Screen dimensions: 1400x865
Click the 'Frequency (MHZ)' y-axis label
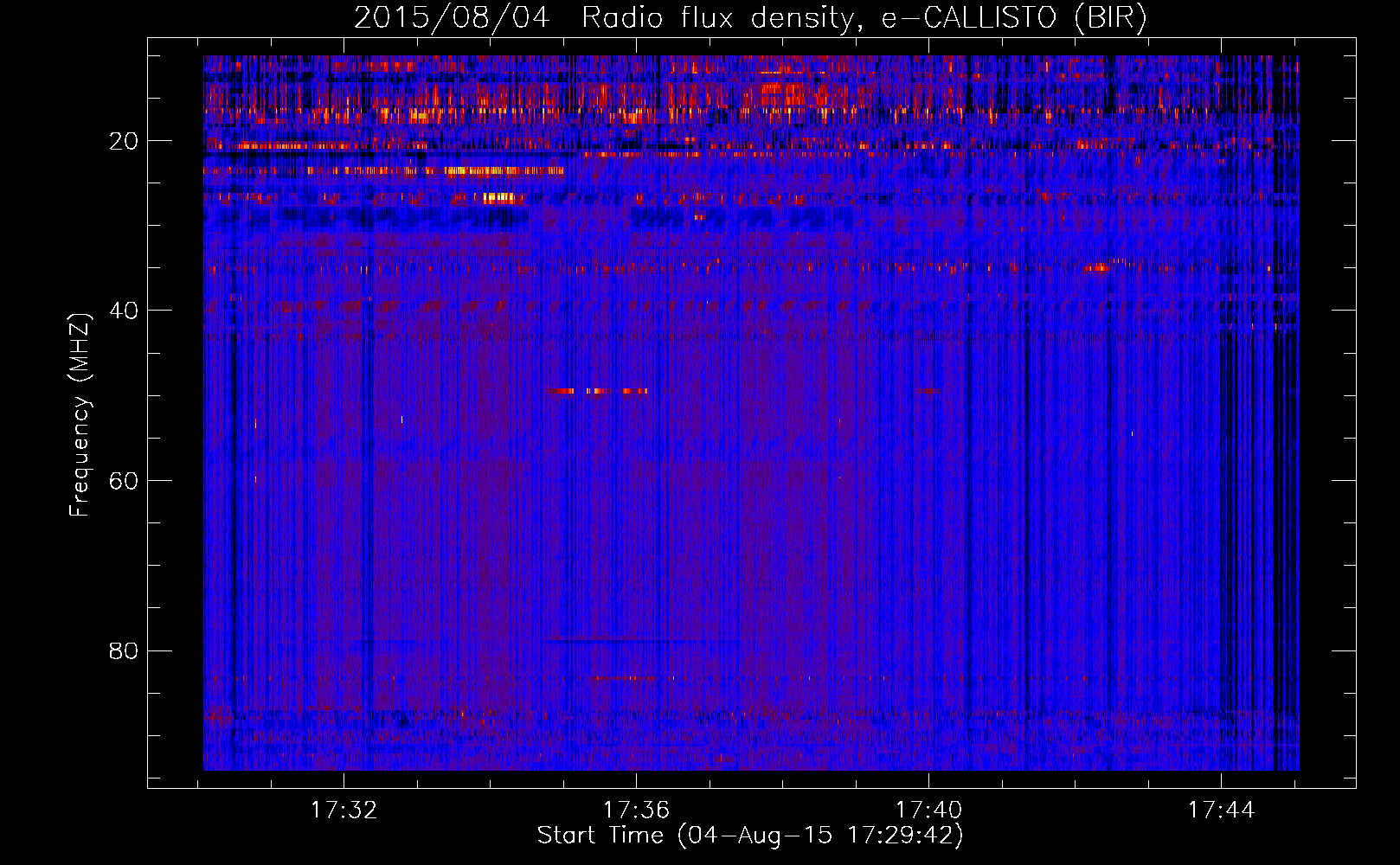coord(80,415)
